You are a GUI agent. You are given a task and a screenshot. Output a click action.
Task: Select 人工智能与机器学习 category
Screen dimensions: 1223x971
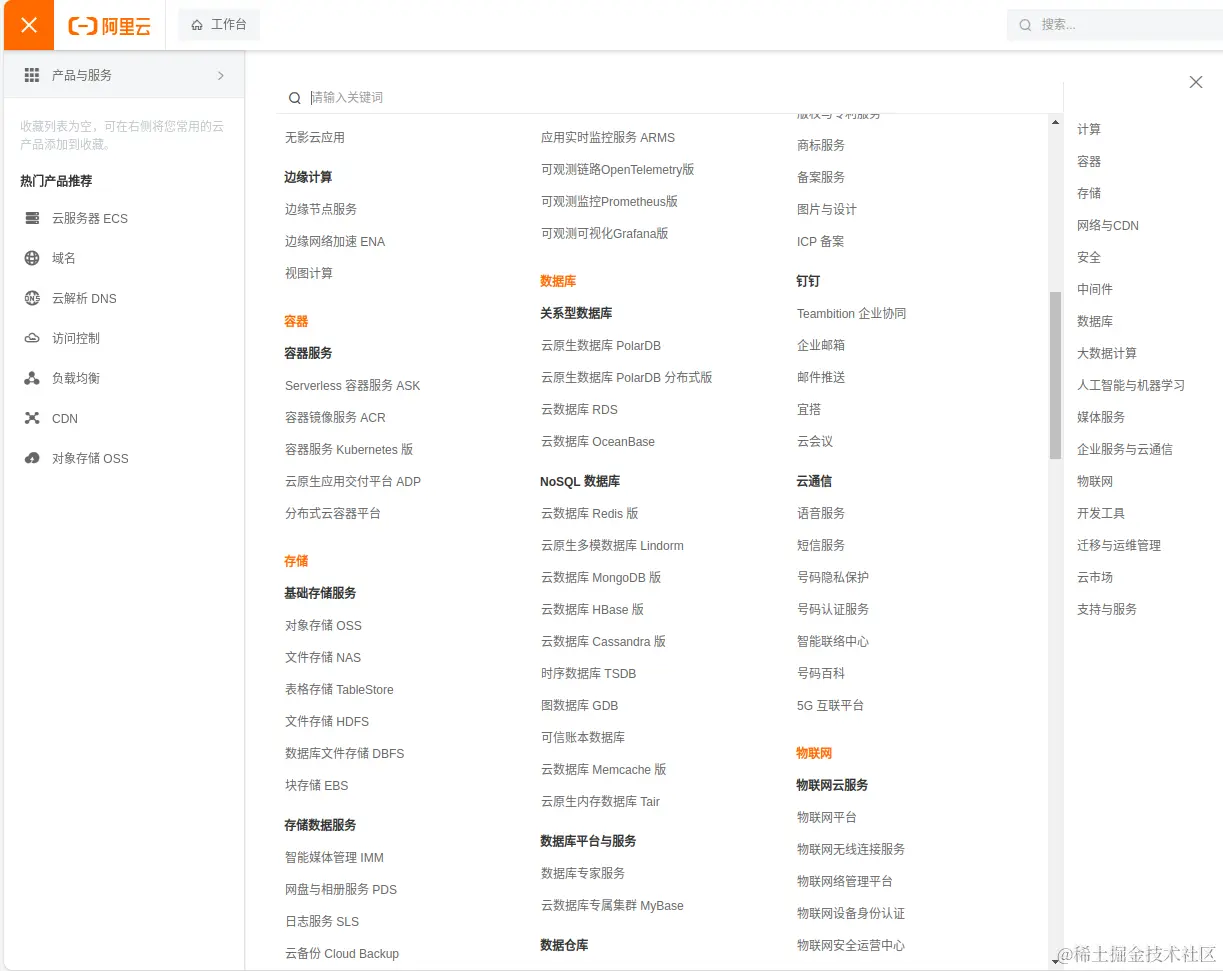(1131, 385)
